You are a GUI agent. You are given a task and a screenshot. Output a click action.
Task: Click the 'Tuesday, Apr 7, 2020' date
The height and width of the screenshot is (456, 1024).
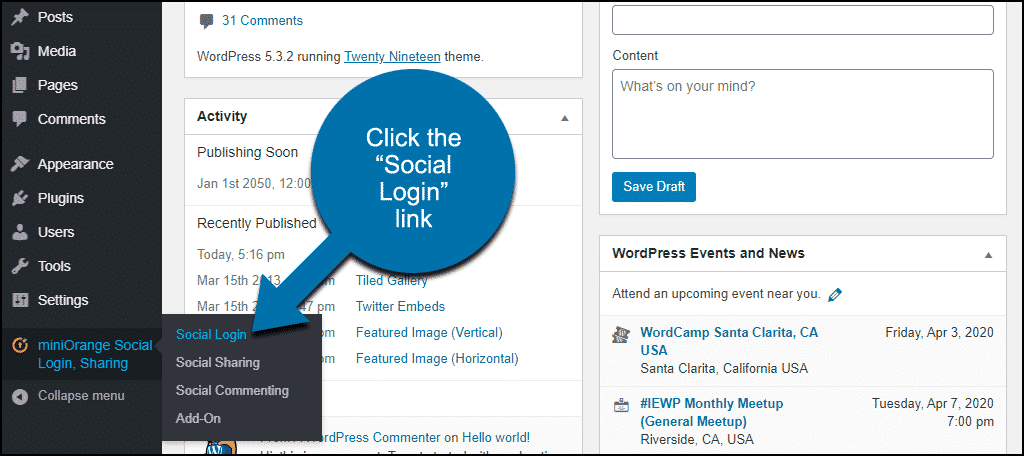933,404
